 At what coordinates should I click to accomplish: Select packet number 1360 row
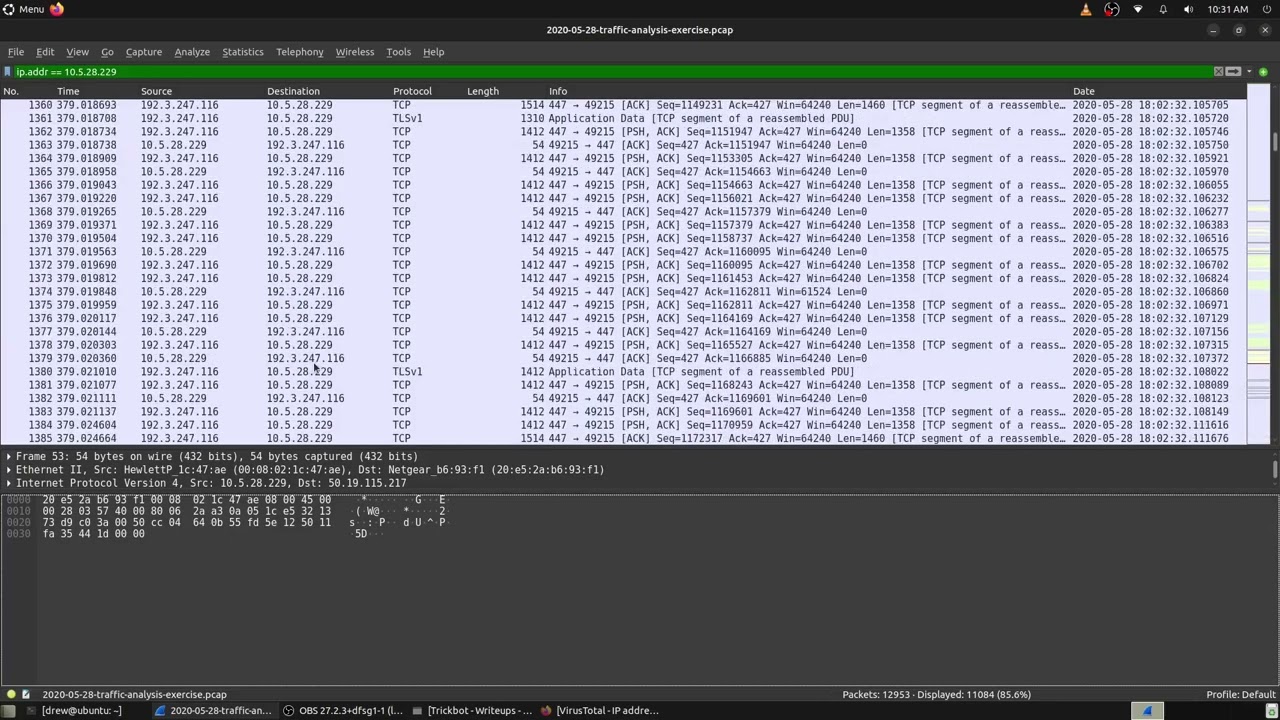pyautogui.click(x=623, y=105)
